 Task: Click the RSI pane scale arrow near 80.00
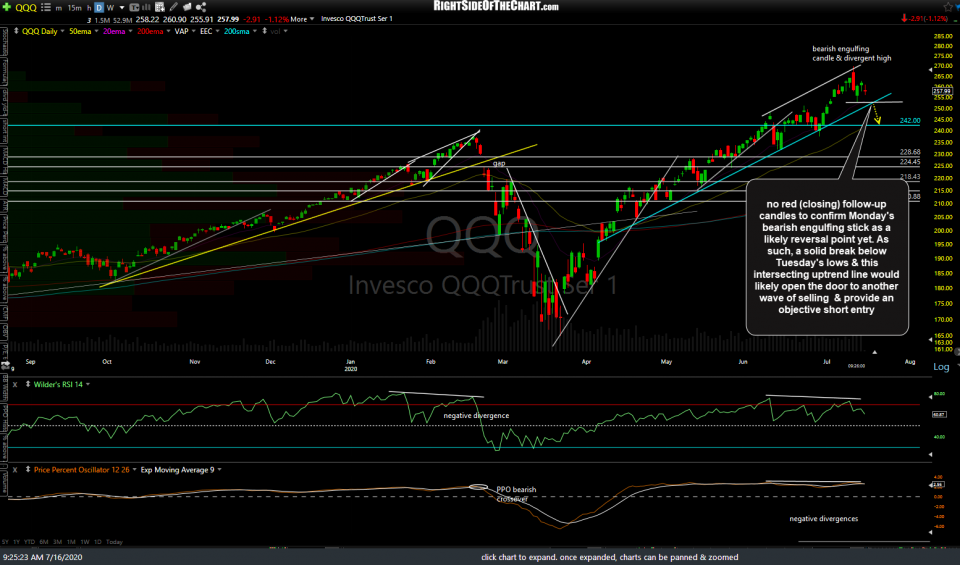click(931, 397)
